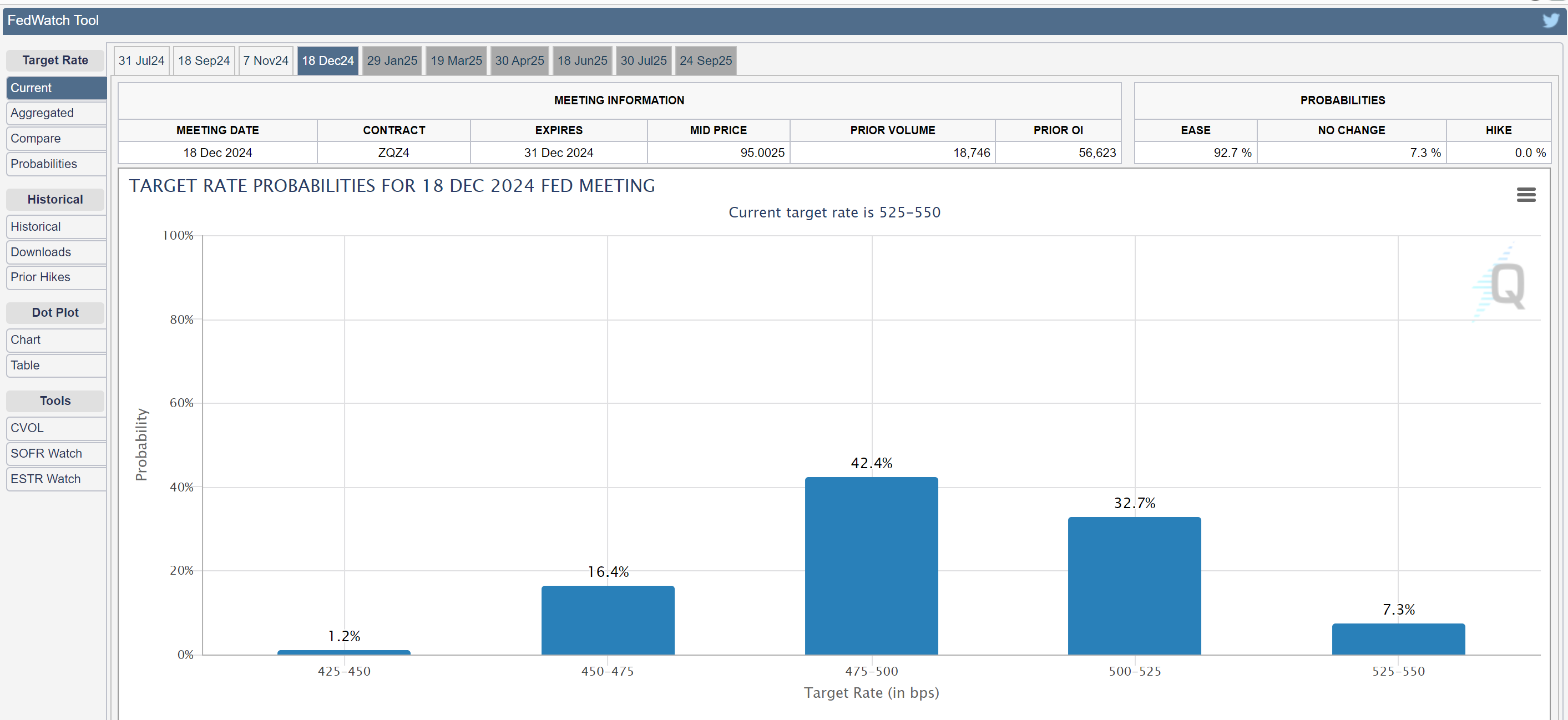
Task: Open the Dot Plot Table view
Action: click(55, 366)
